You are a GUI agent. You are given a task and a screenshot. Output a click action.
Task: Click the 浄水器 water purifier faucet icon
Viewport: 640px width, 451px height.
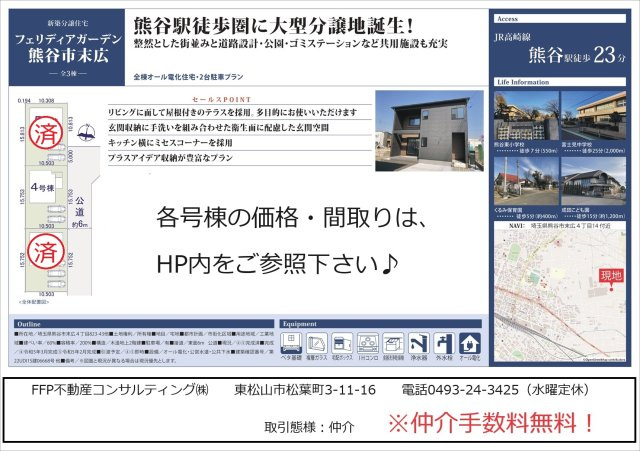(x=419, y=343)
